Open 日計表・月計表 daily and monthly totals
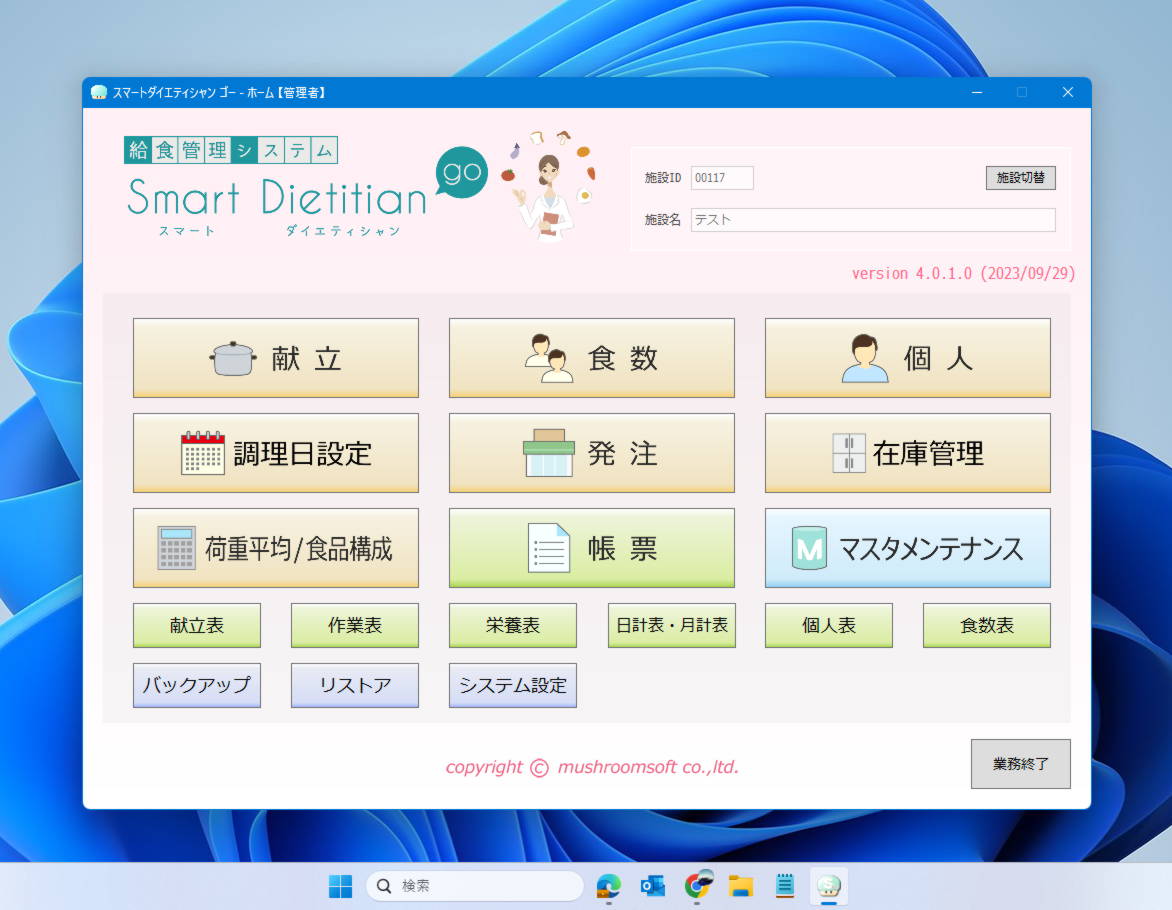The width and height of the screenshot is (1172, 910). [671, 625]
